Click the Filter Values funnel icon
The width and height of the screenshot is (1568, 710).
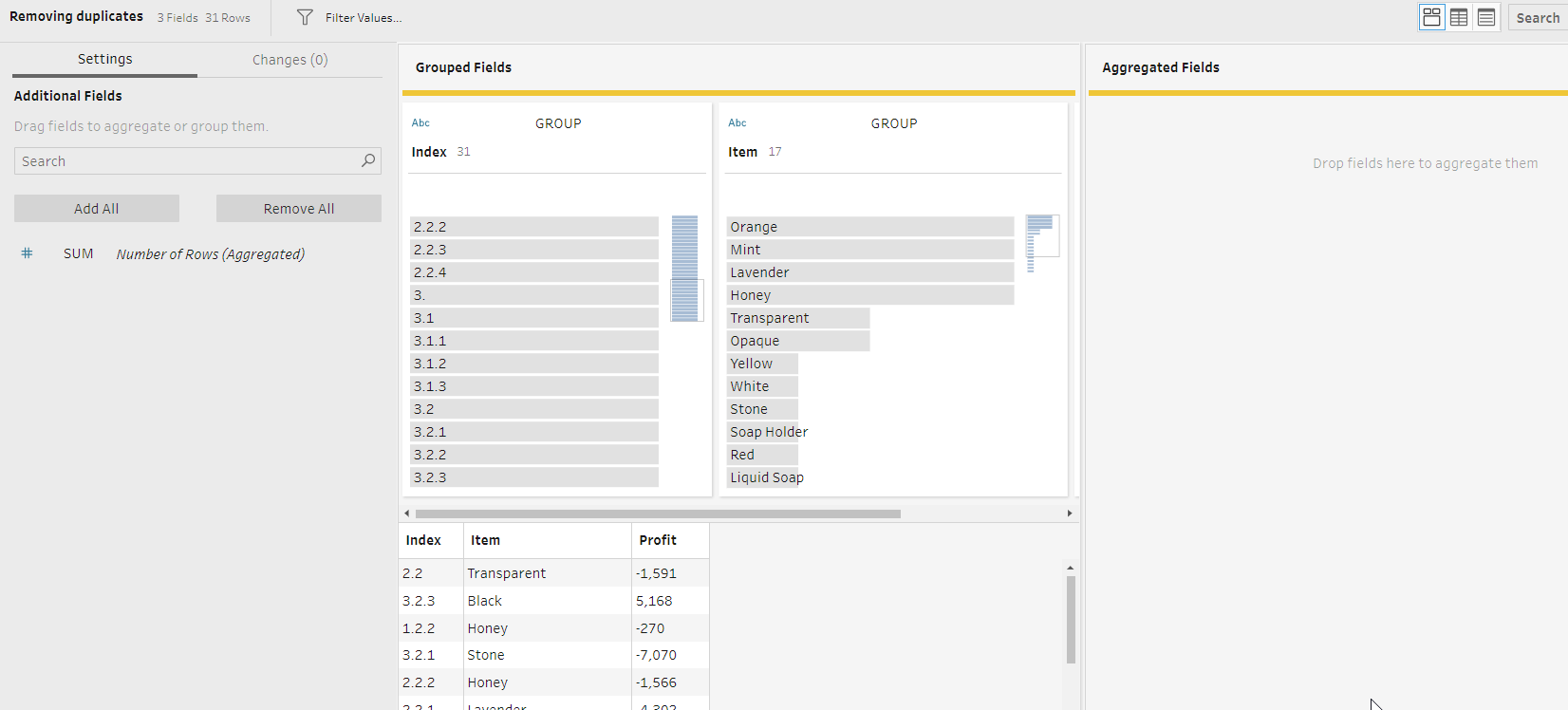point(305,17)
